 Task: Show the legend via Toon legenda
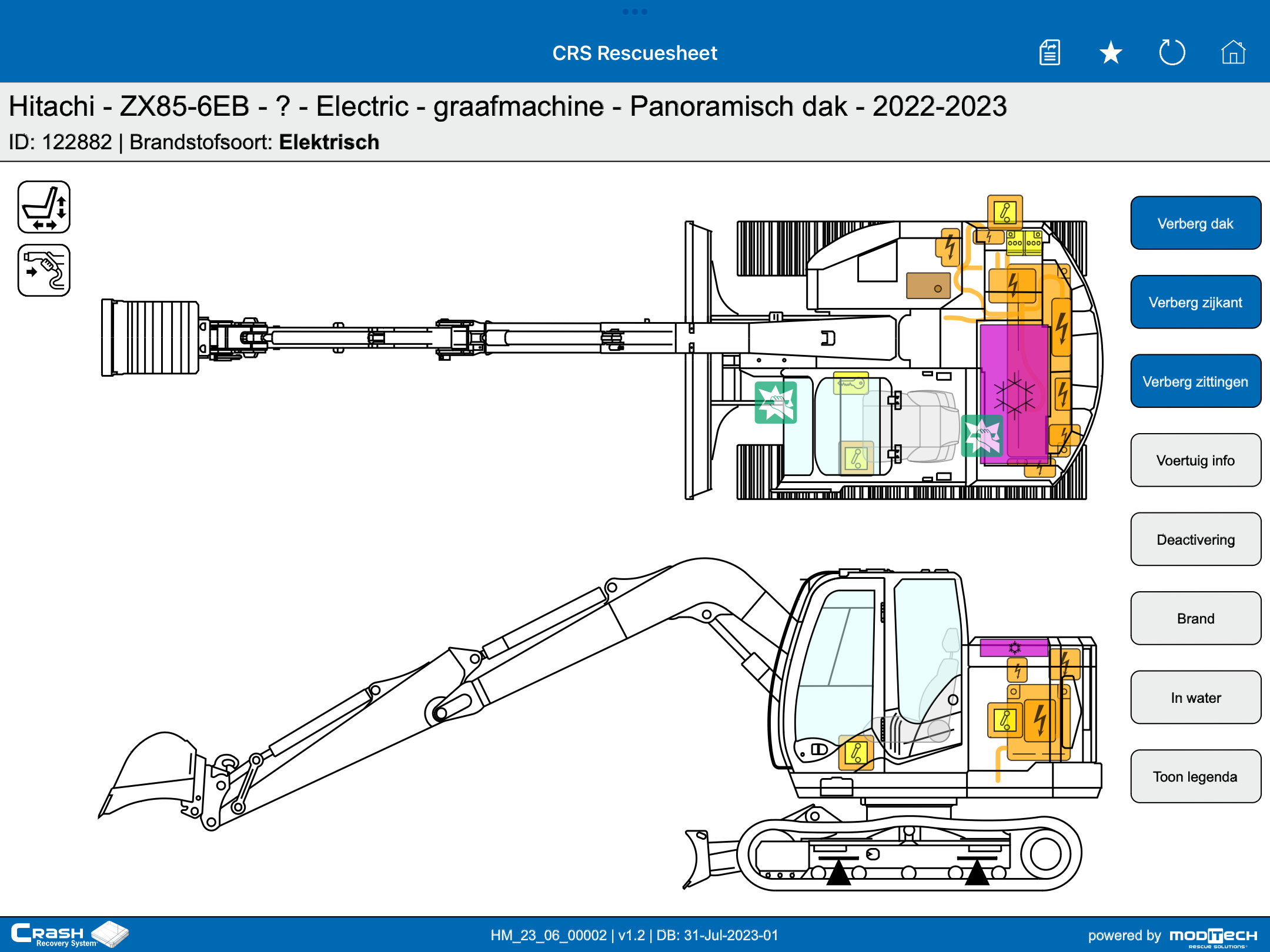pyautogui.click(x=1195, y=776)
